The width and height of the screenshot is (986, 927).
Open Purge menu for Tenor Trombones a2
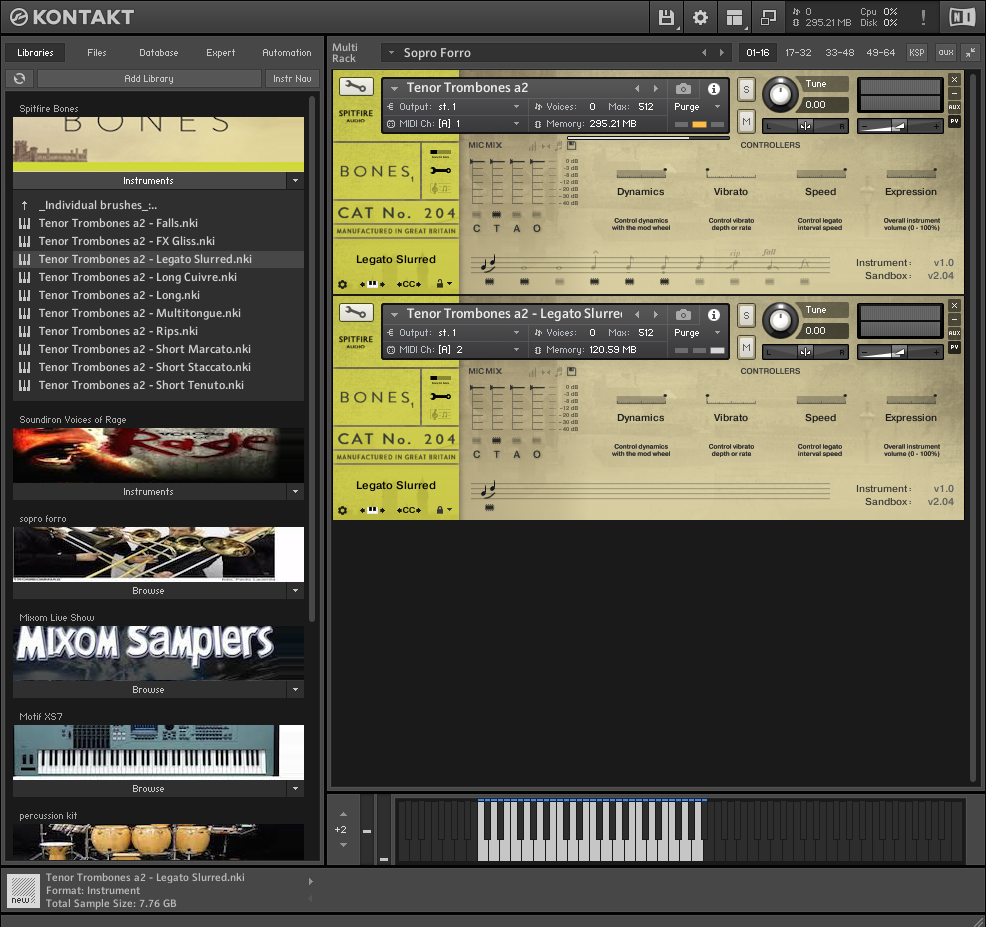tap(717, 106)
